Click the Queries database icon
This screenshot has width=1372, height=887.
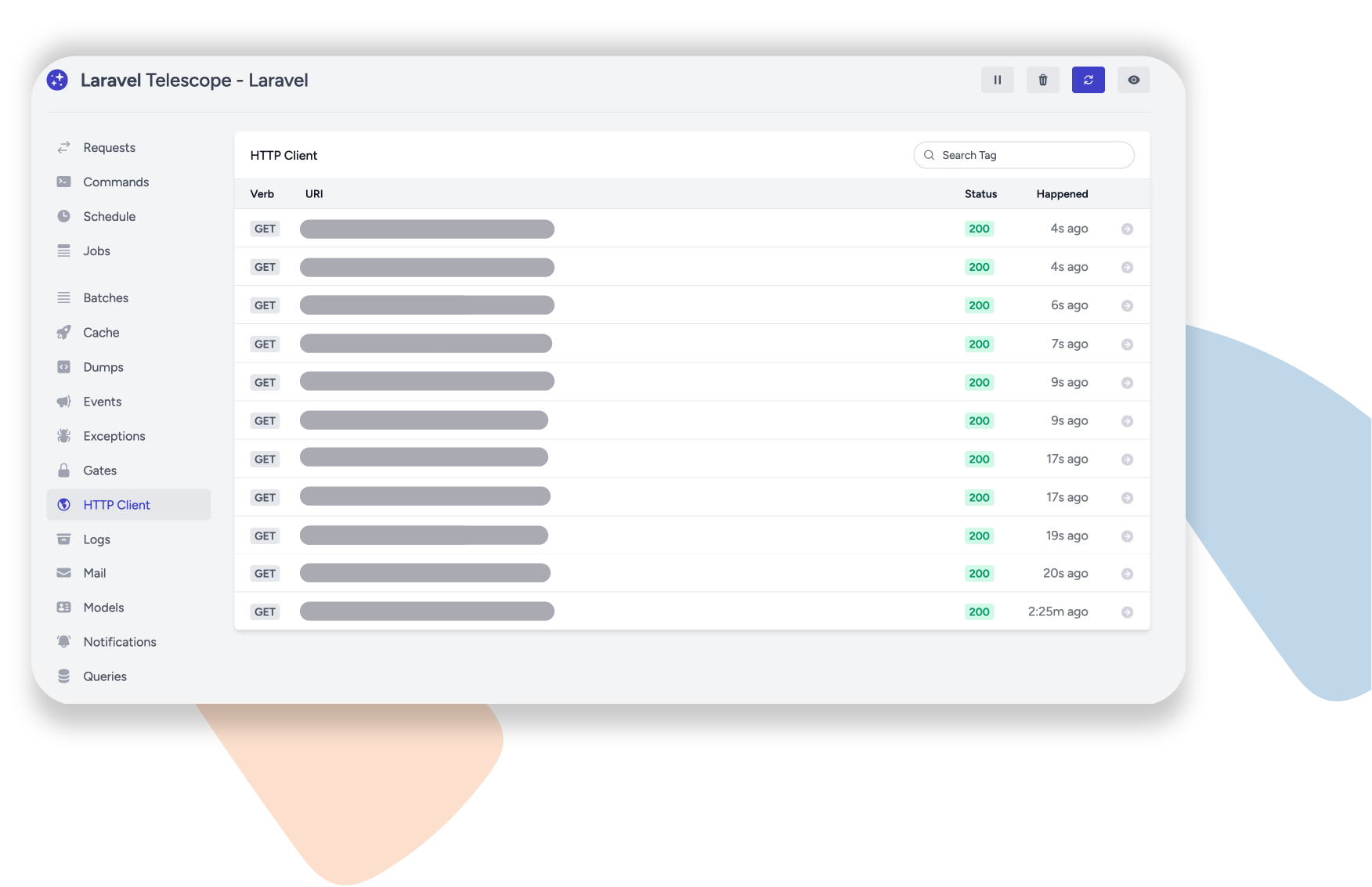click(x=64, y=676)
